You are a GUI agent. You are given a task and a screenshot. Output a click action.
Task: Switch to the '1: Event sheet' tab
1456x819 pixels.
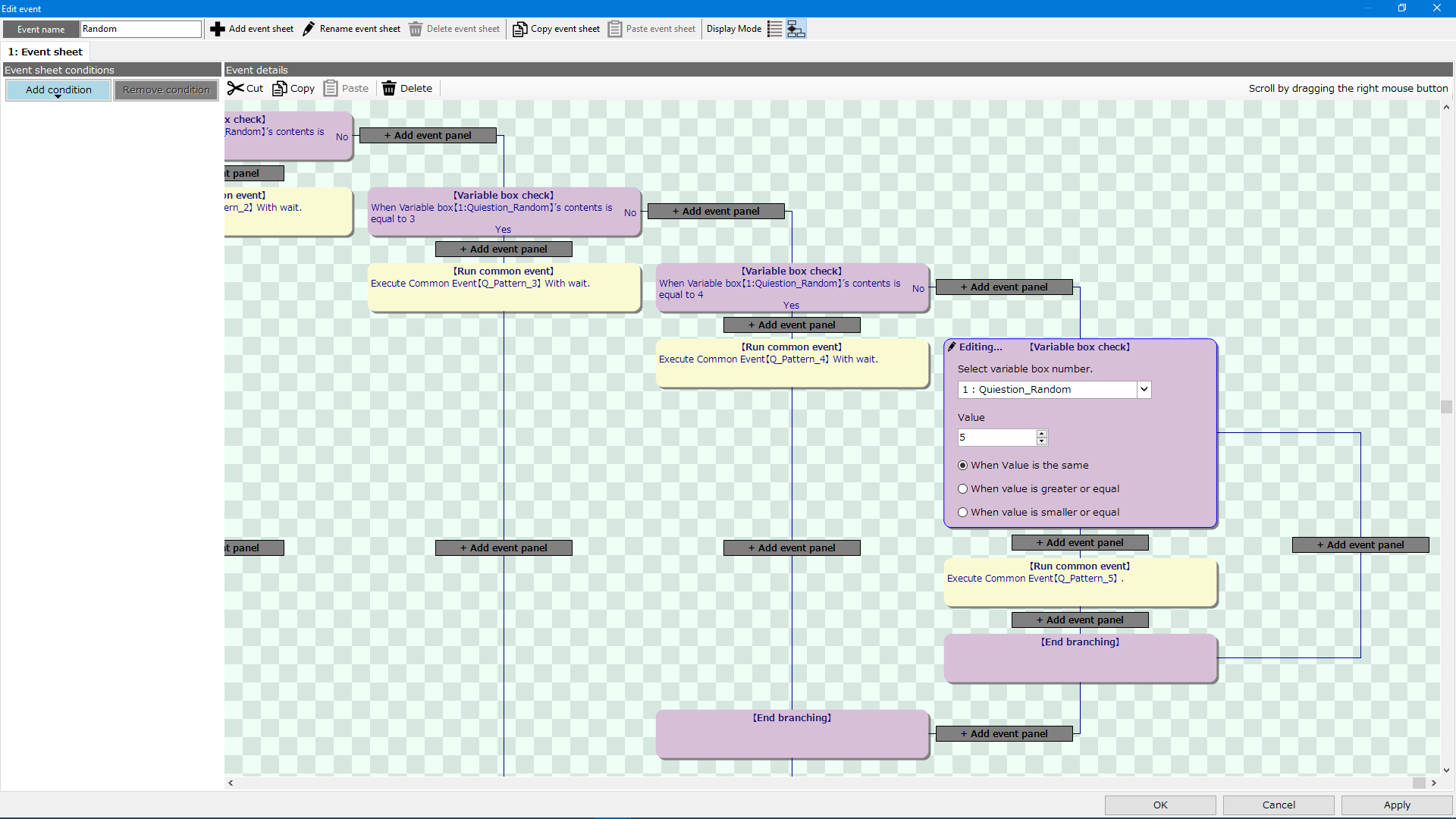[x=45, y=52]
